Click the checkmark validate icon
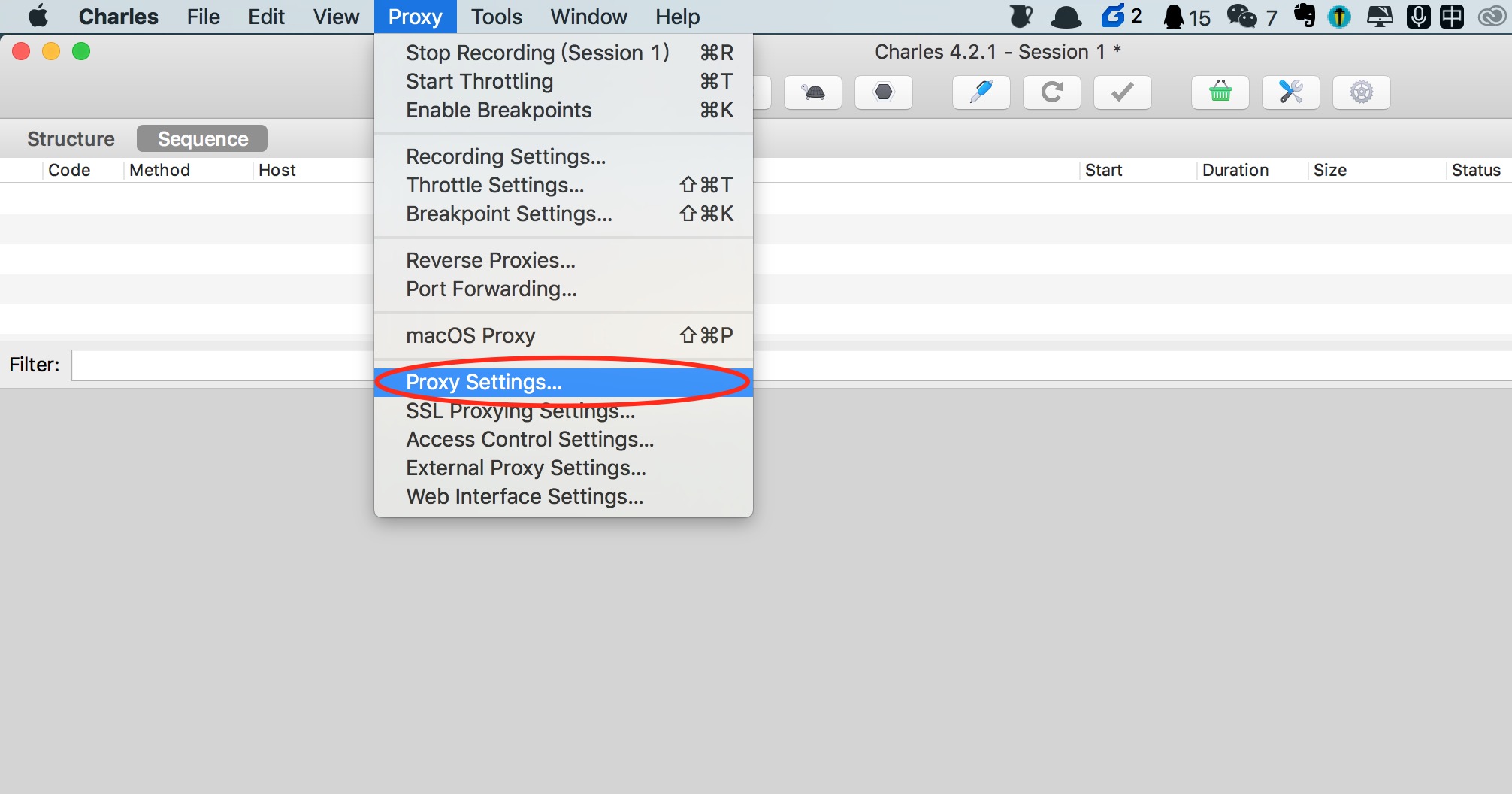Viewport: 1512px width, 794px height. 1123,92
